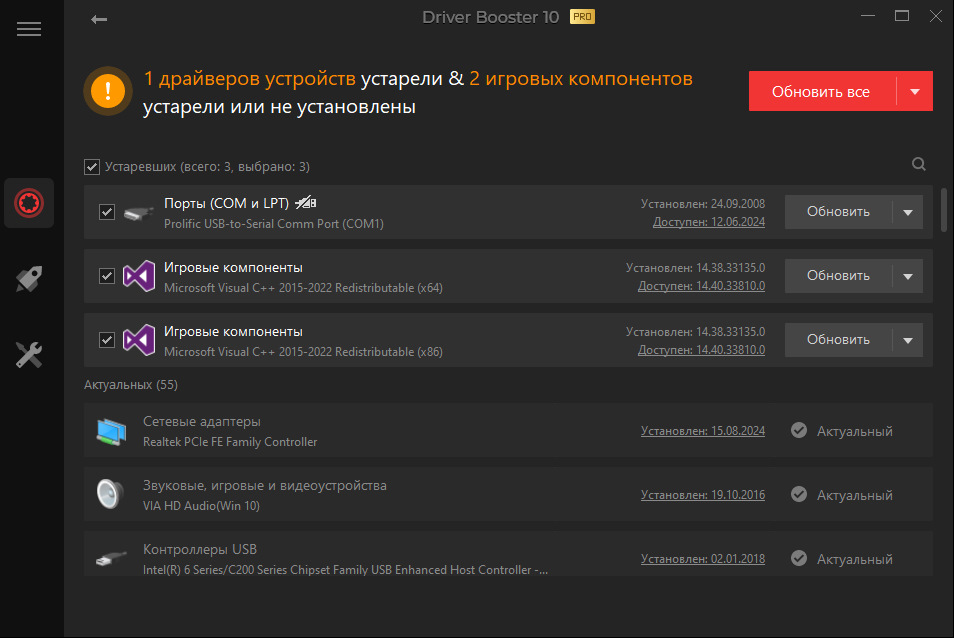Viewport: 954px width, 638px height.
Task: Open the Установлен: 19.10.2016 link
Action: (x=703, y=494)
